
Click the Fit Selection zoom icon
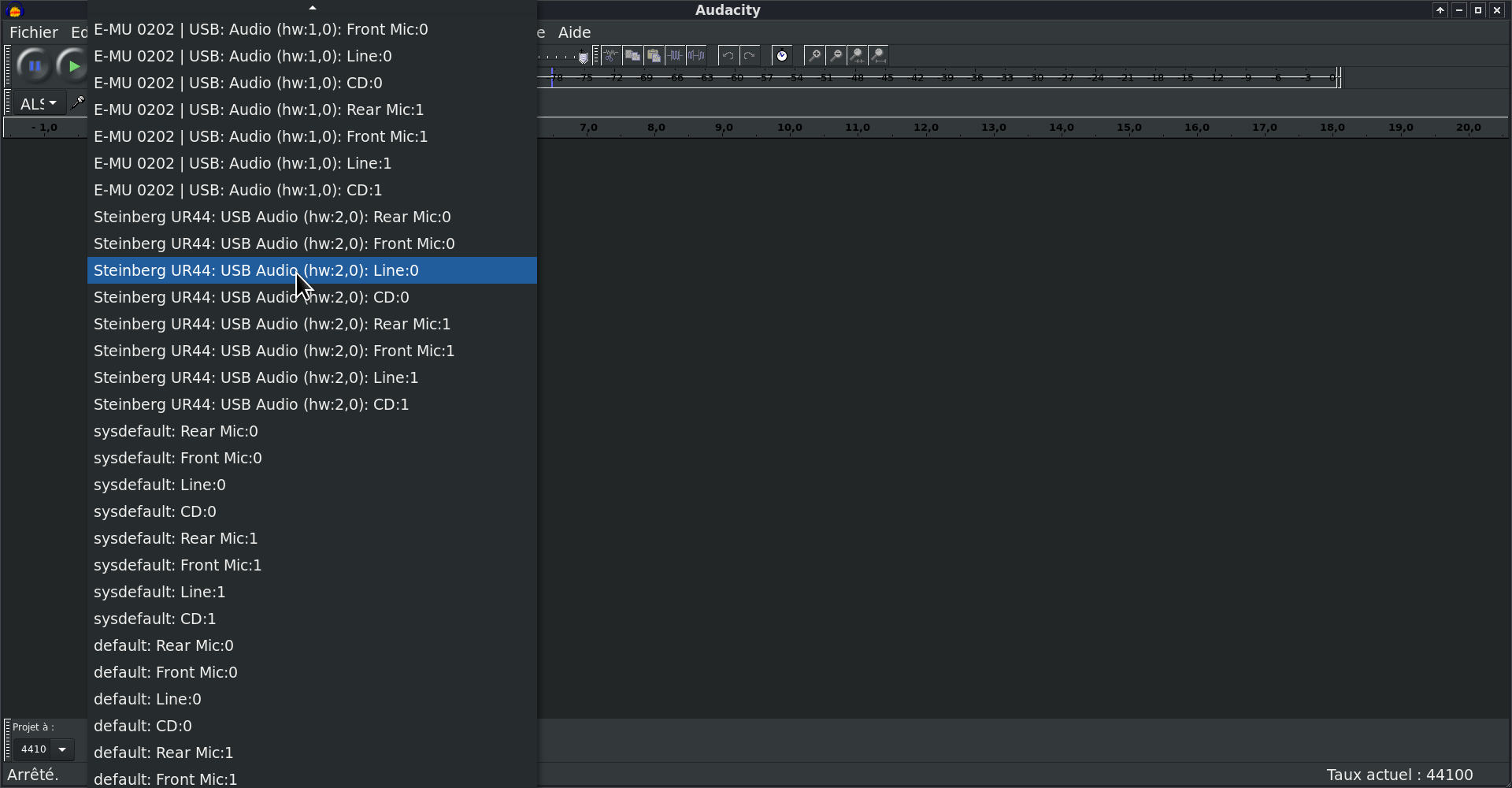coord(857,55)
